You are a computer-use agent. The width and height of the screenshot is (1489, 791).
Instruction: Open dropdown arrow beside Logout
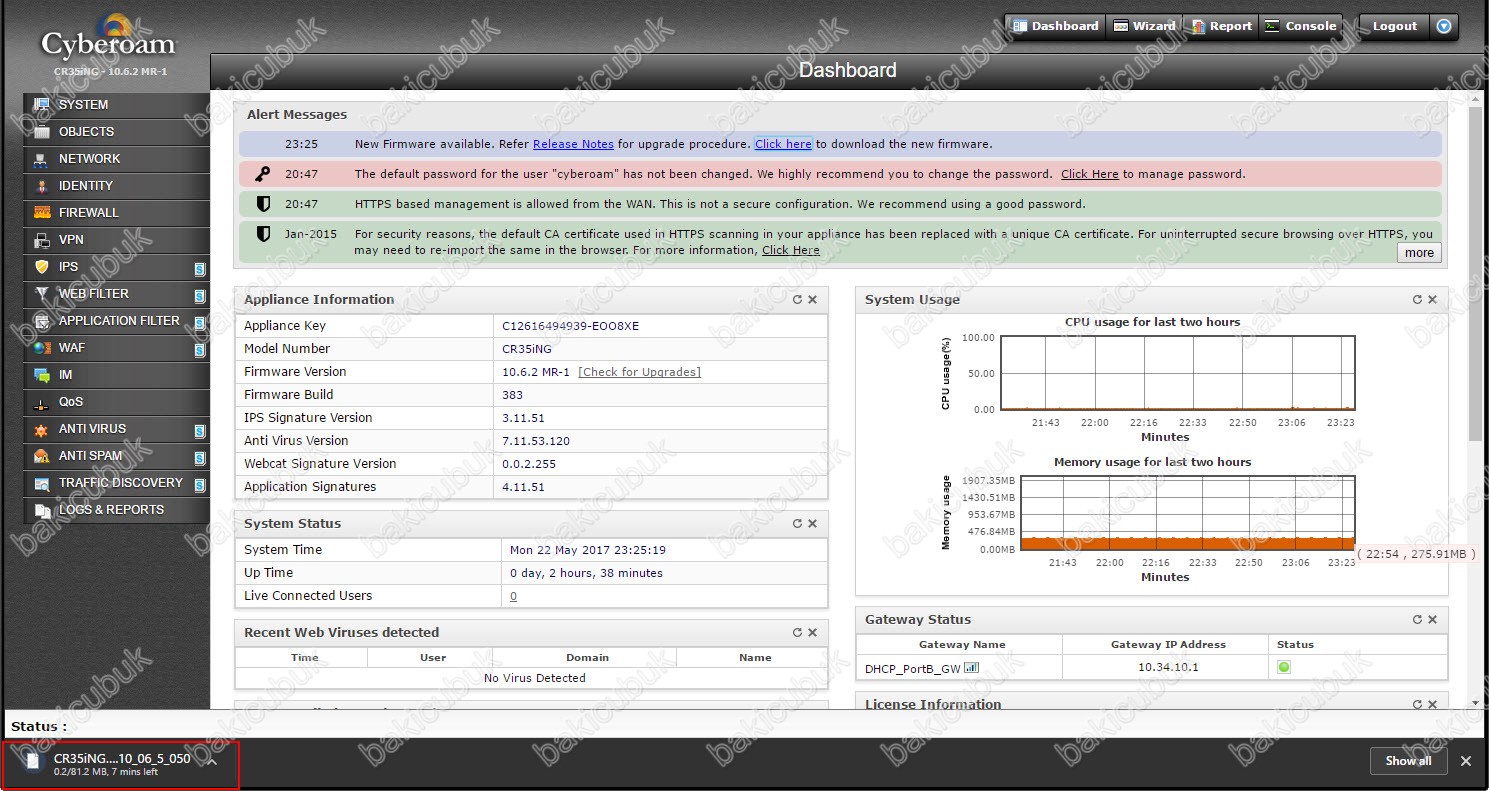coord(1443,27)
